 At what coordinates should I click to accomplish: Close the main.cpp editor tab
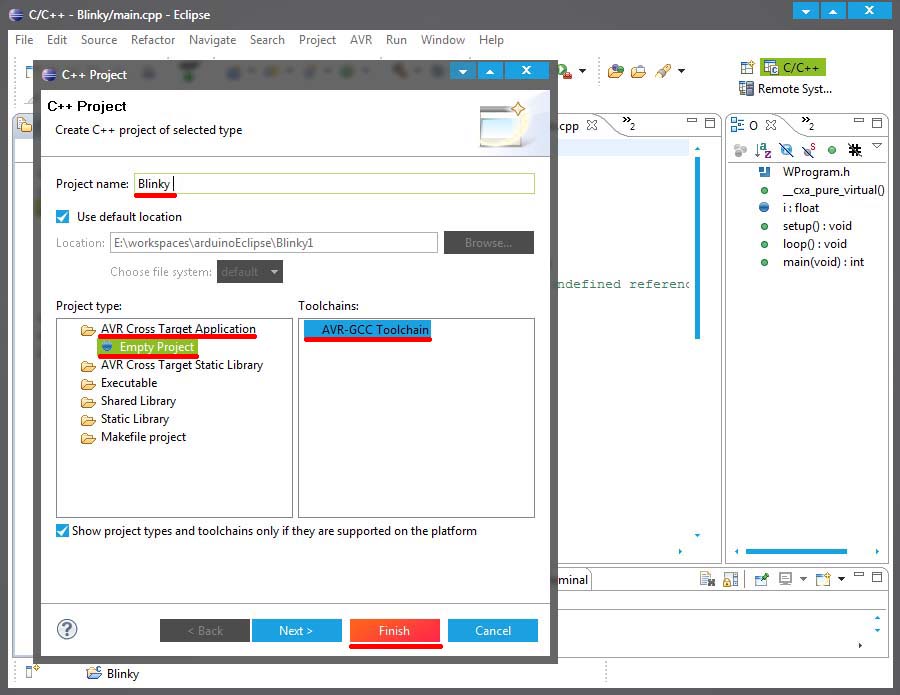[592, 125]
